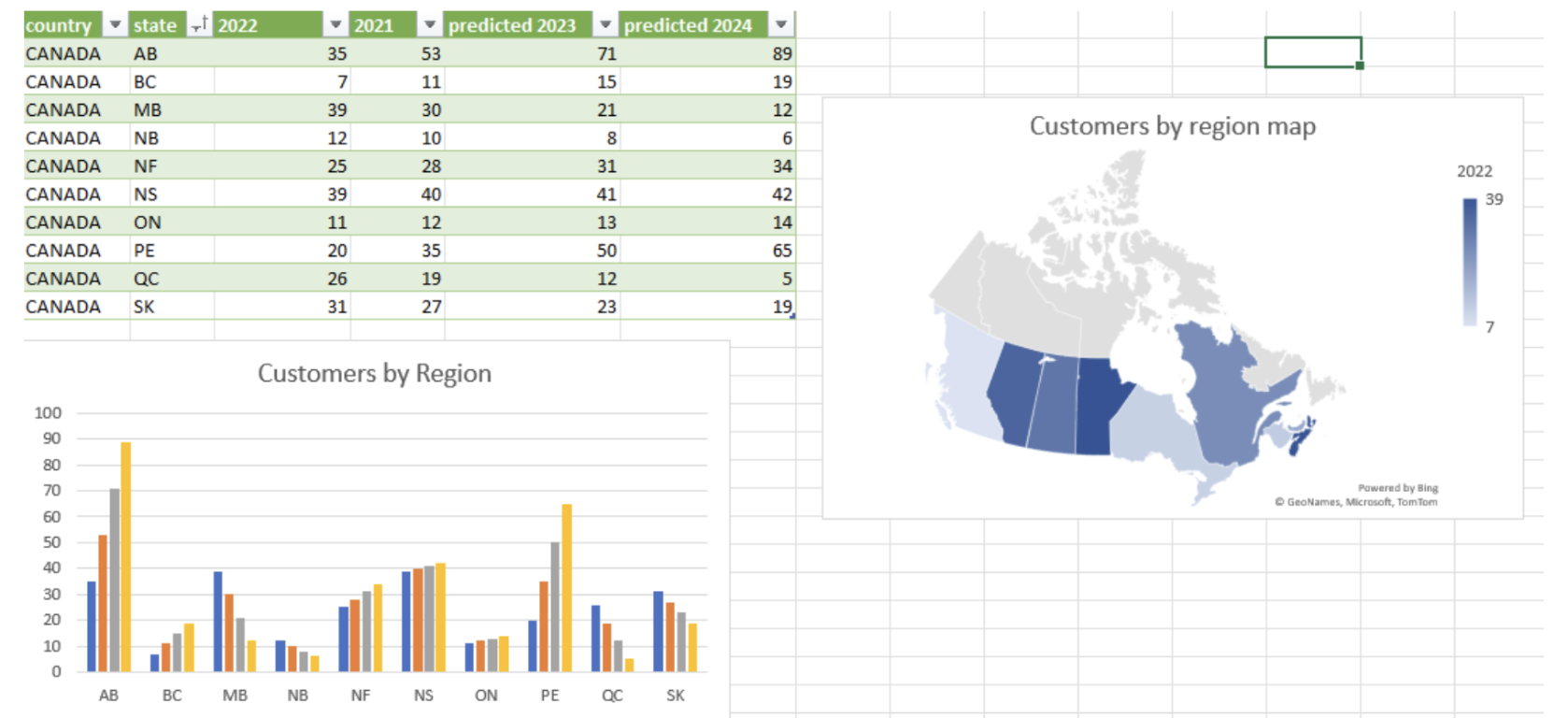
Task: Click the table resize handle below SK row
Action: coord(792,317)
